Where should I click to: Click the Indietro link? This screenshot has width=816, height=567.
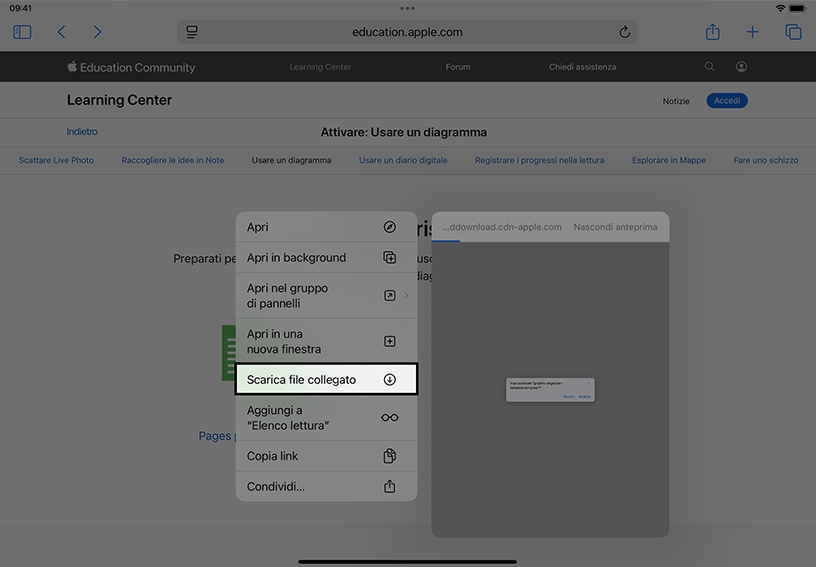[82, 132]
